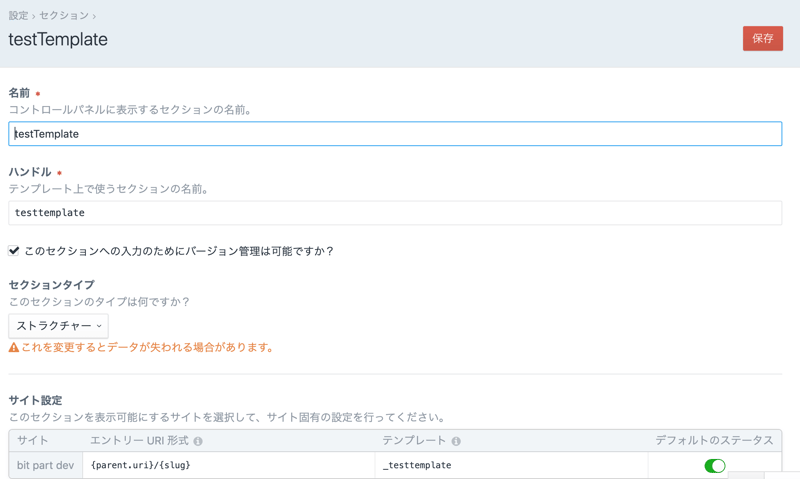Click the {parent.uri}/{slug} URI format field
Screen dimensions: 800x479
(x=228, y=465)
